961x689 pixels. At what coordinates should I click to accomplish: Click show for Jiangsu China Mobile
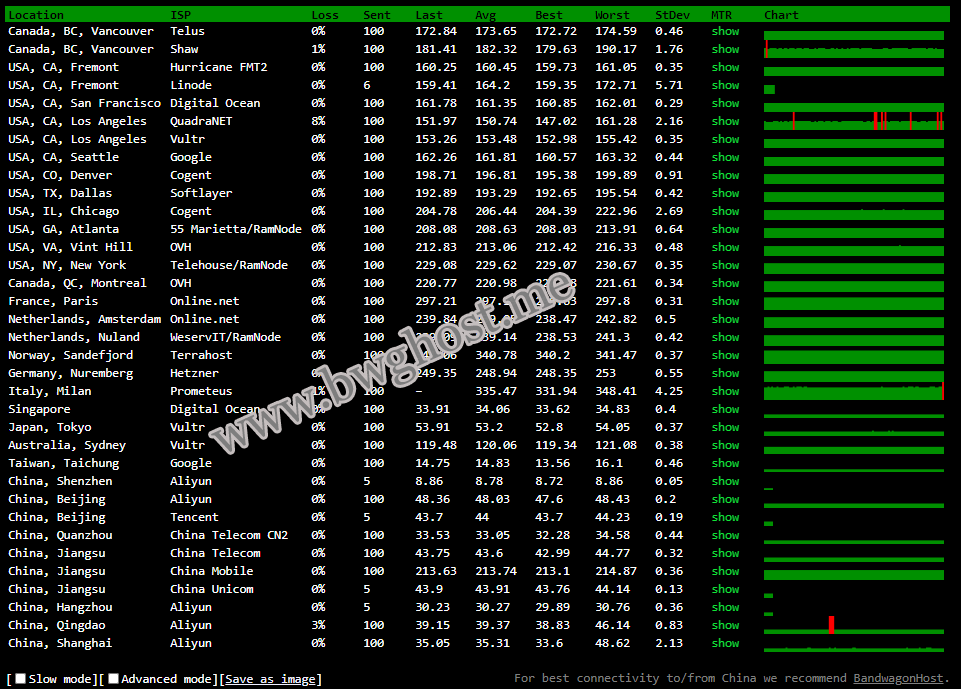tap(725, 571)
